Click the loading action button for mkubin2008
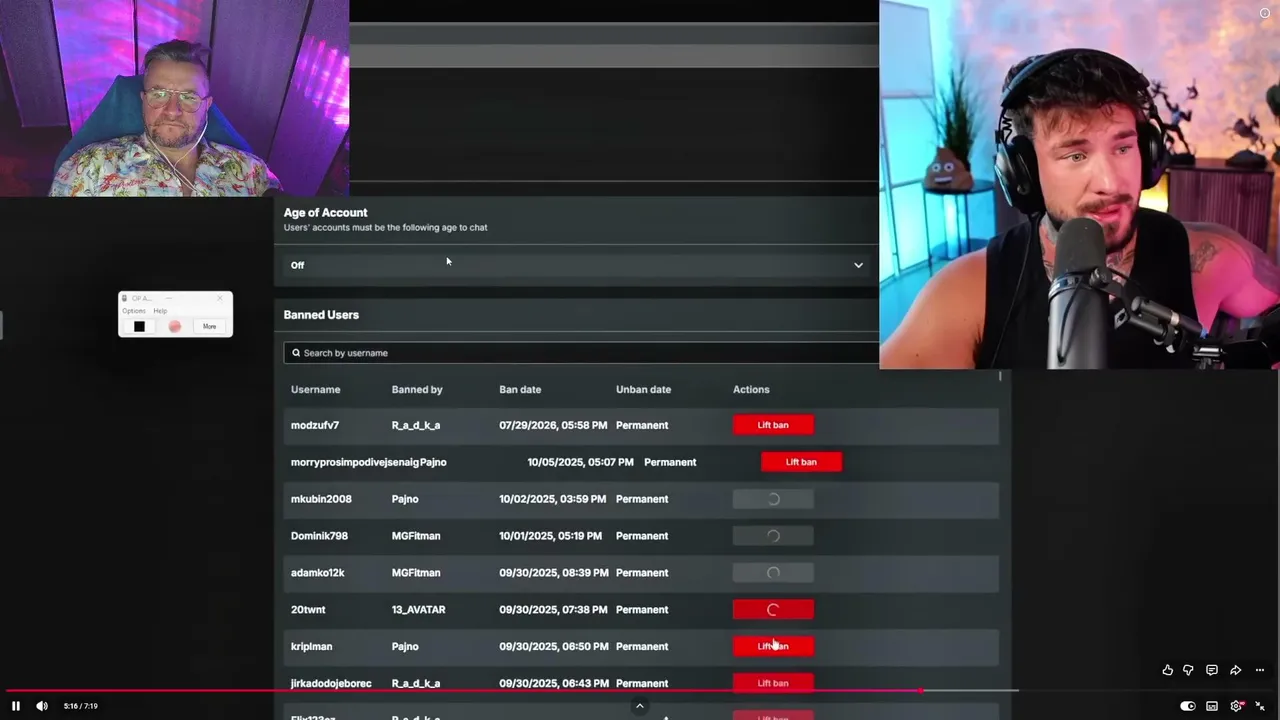Viewport: 1280px width, 720px height. [773, 499]
